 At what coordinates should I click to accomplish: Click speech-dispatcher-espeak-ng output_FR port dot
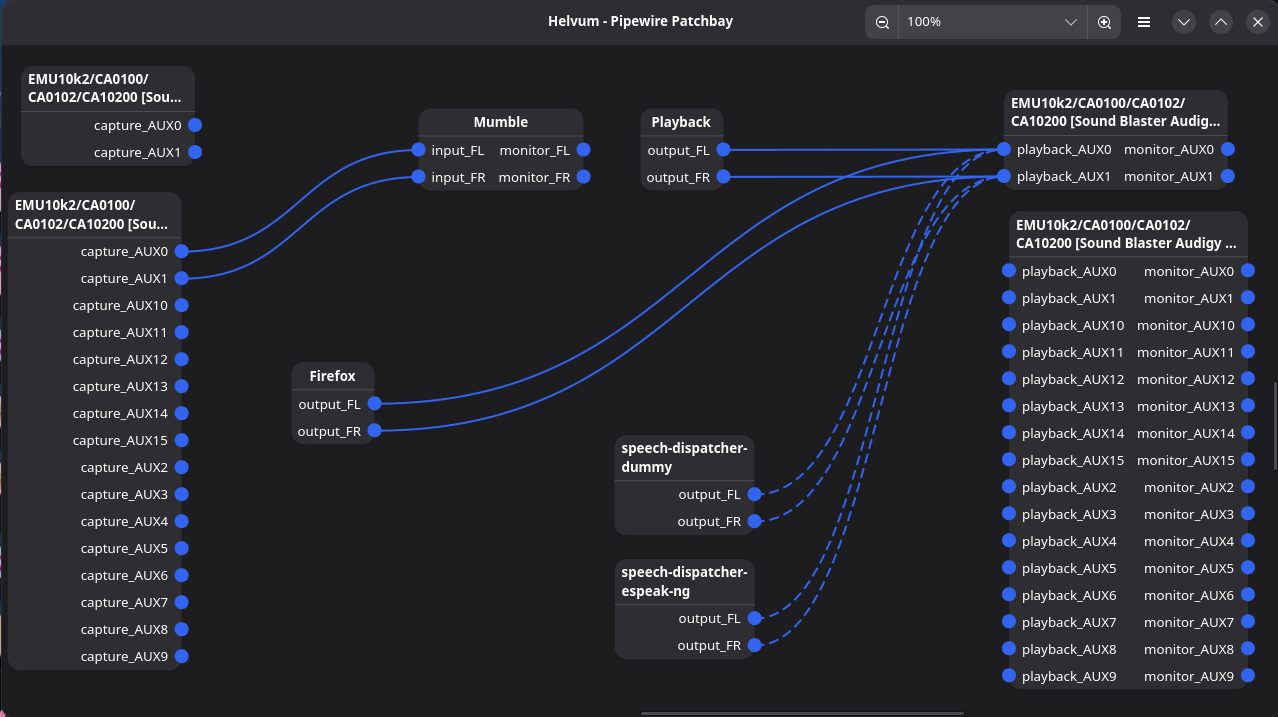[755, 645]
